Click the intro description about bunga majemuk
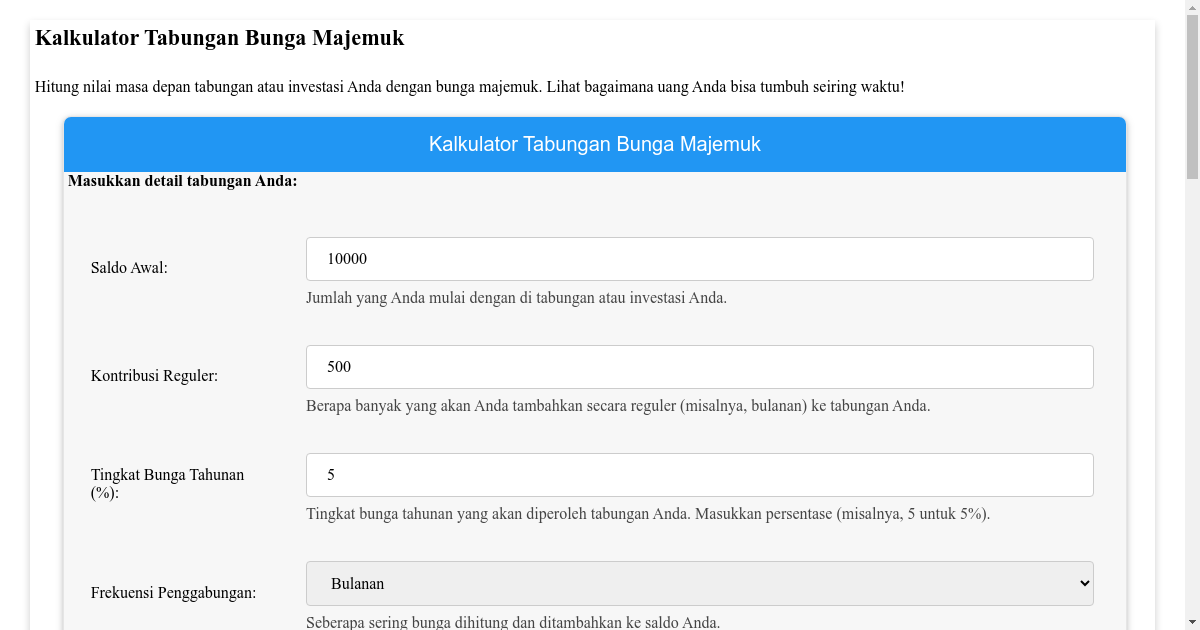Image resolution: width=1200 pixels, height=630 pixels. pos(469,86)
